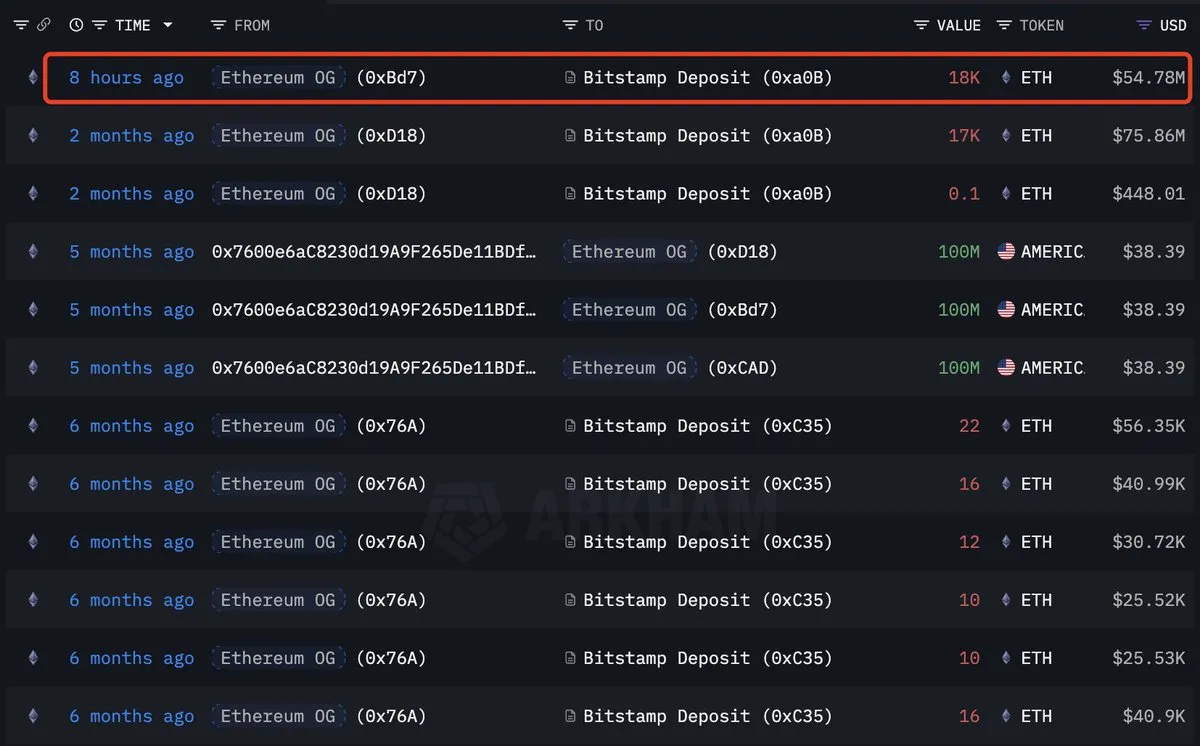Click the purple filter icon next to USD
The width and height of the screenshot is (1200, 746).
[1144, 25]
